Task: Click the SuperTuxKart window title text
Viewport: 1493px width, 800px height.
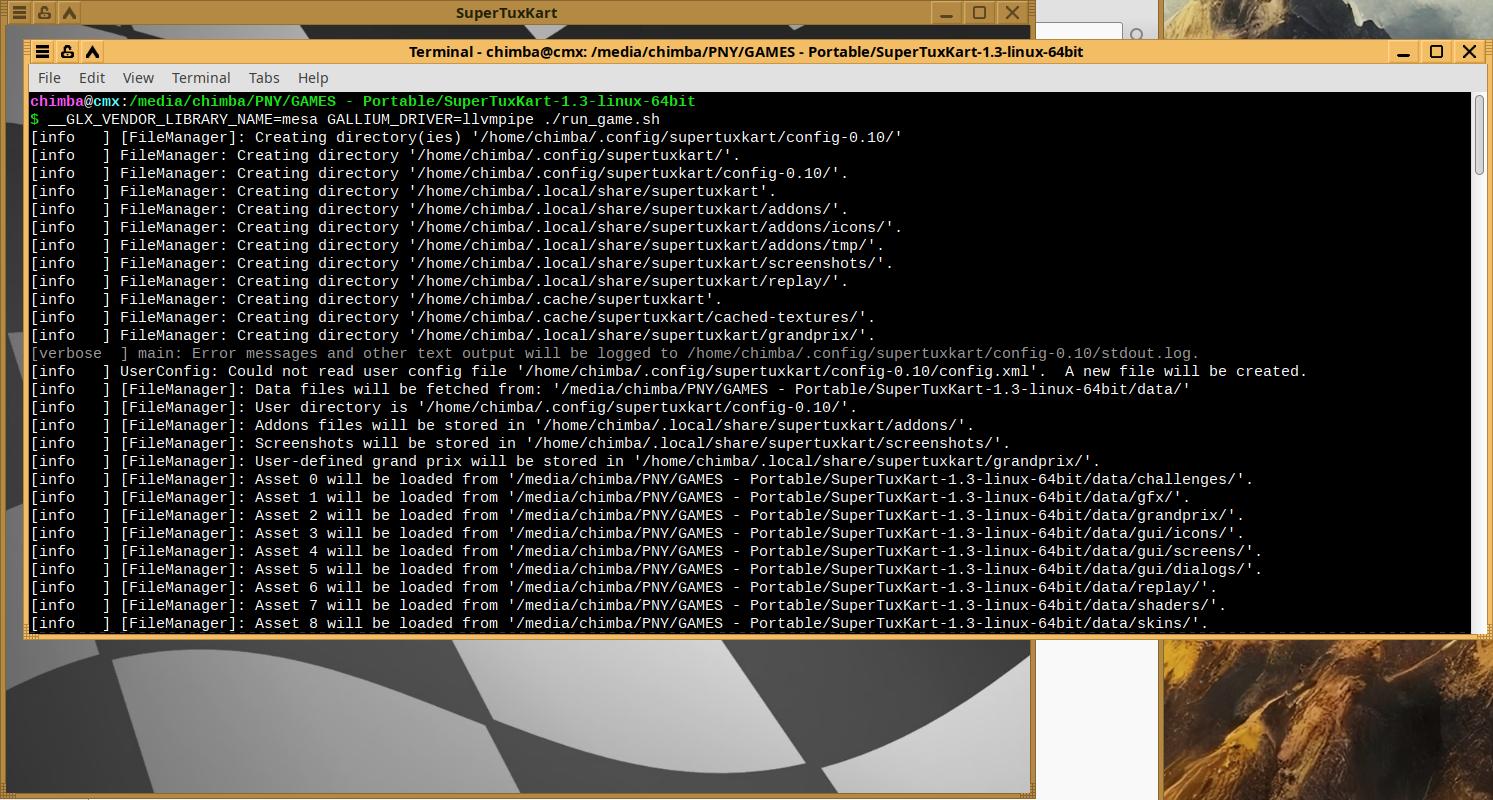Action: [x=507, y=13]
